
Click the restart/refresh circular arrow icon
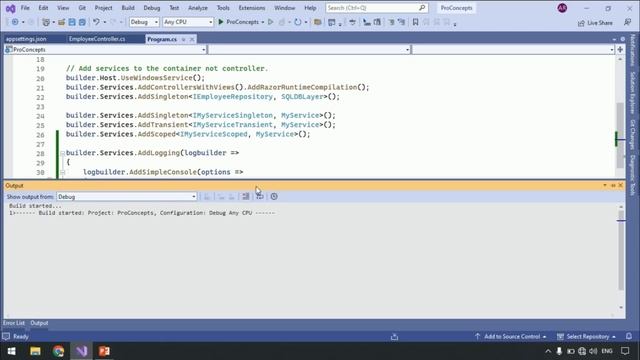click(x=298, y=22)
